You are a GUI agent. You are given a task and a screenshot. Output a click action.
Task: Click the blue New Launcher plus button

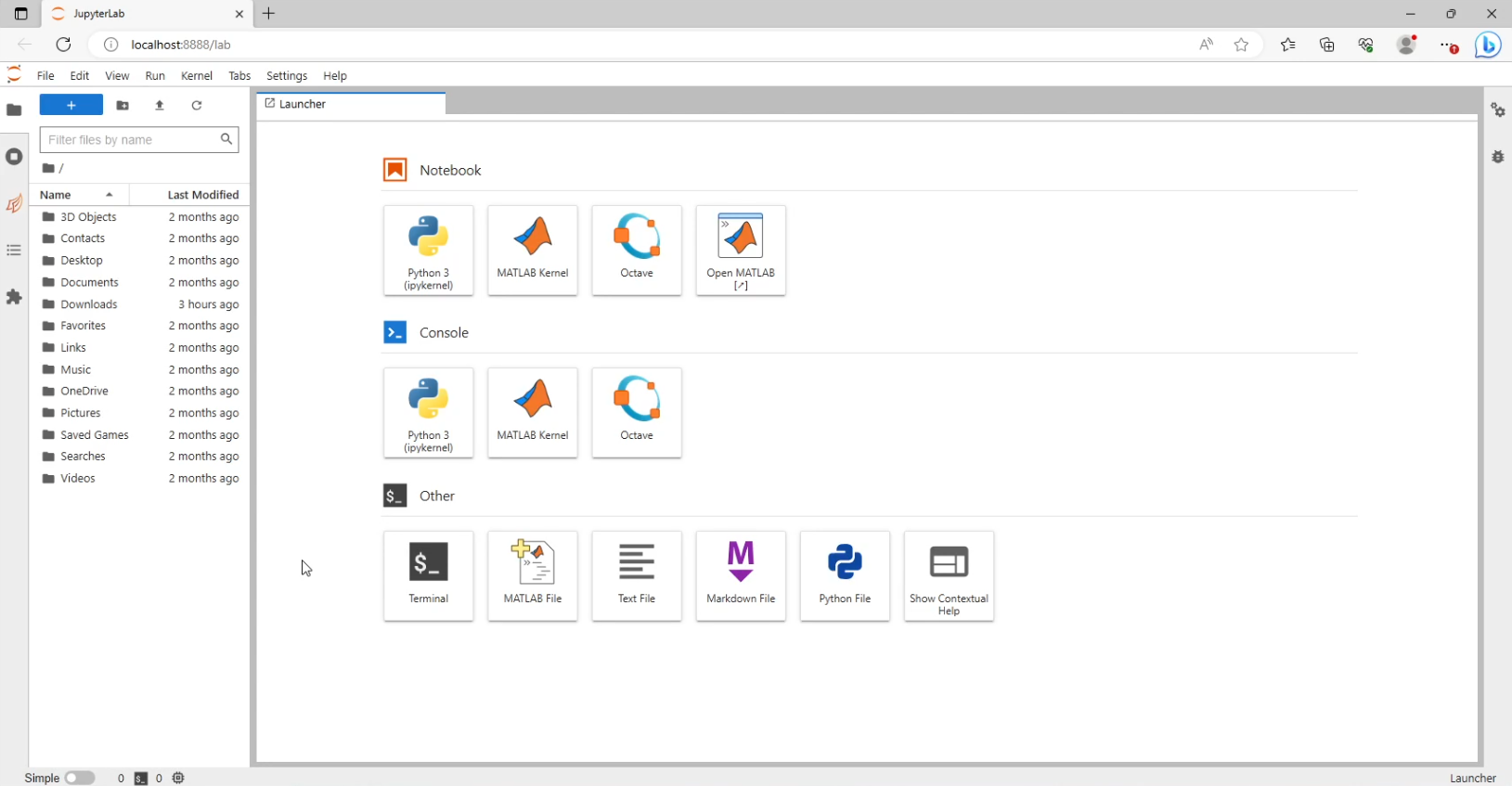point(71,105)
